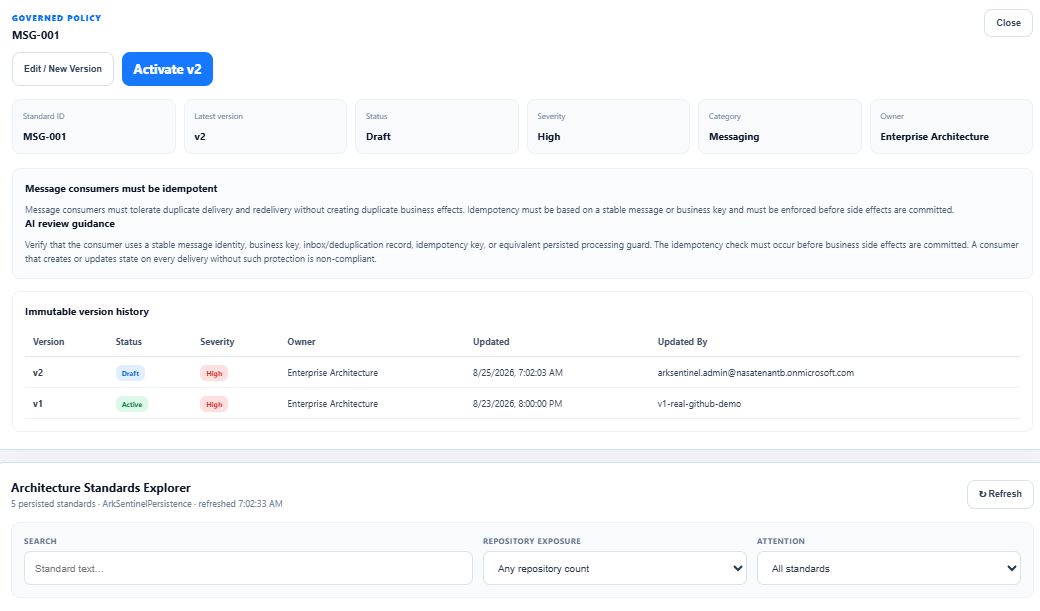The width and height of the screenshot is (1040, 611).
Task: Click the Edit / New Version button
Action: pos(63,69)
